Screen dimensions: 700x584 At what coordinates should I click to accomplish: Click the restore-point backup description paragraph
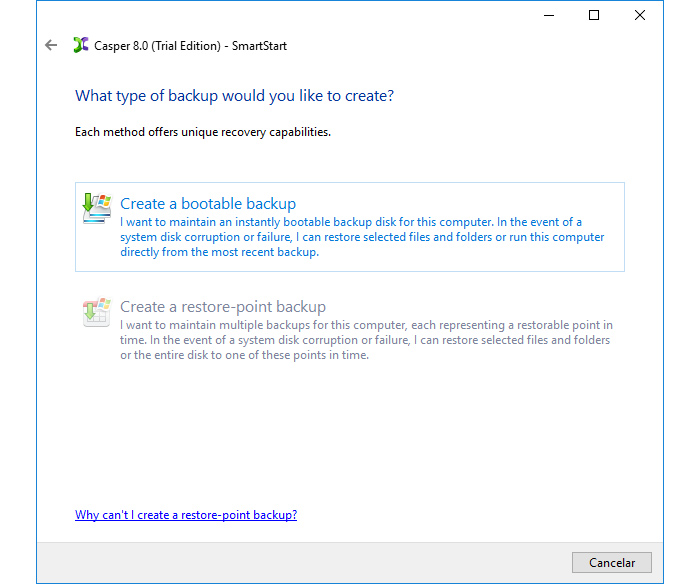click(x=365, y=340)
